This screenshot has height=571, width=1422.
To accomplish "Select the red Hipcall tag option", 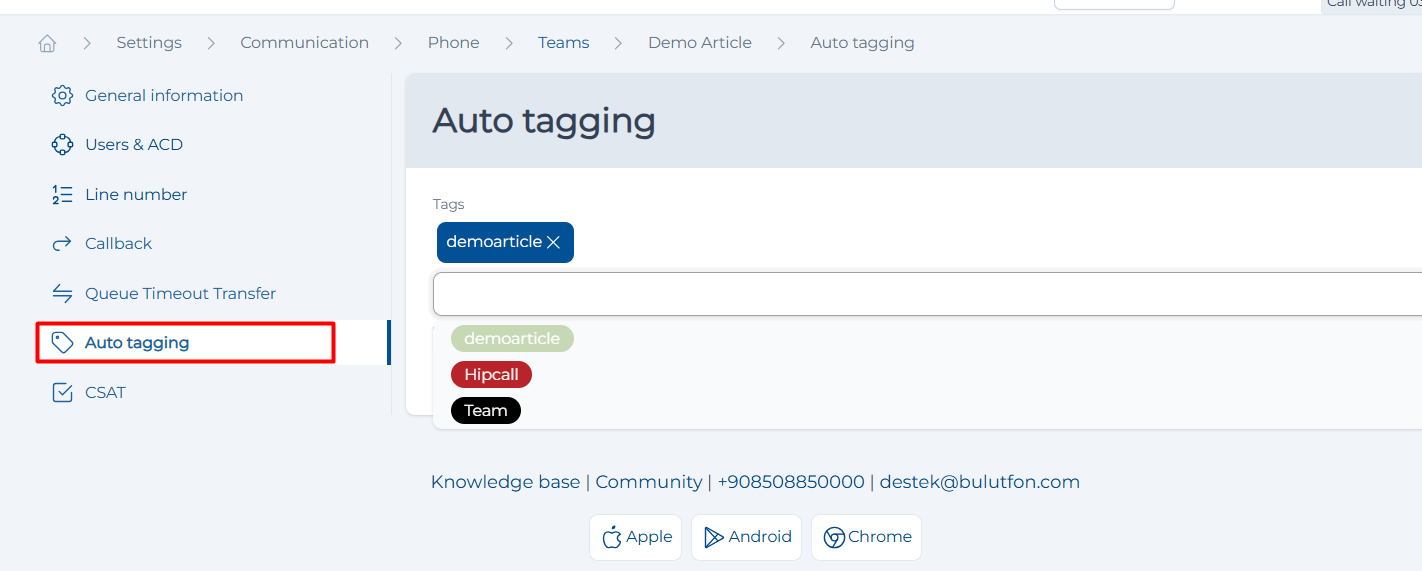I will click(x=491, y=375).
